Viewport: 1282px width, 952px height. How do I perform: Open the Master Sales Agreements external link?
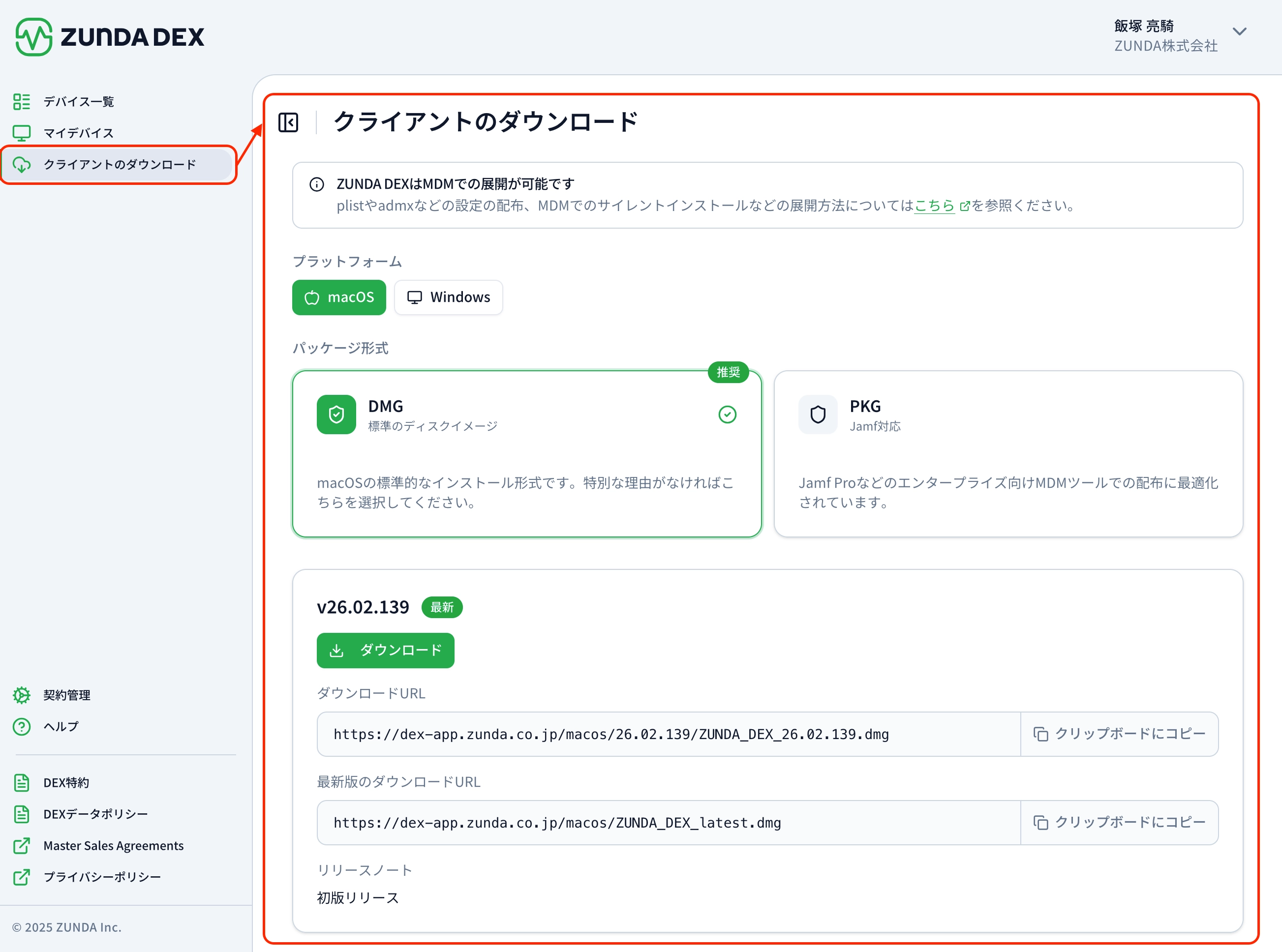(x=113, y=845)
